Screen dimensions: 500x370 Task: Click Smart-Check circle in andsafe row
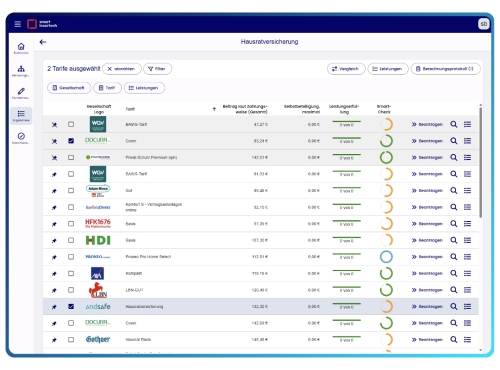pyautogui.click(x=386, y=306)
